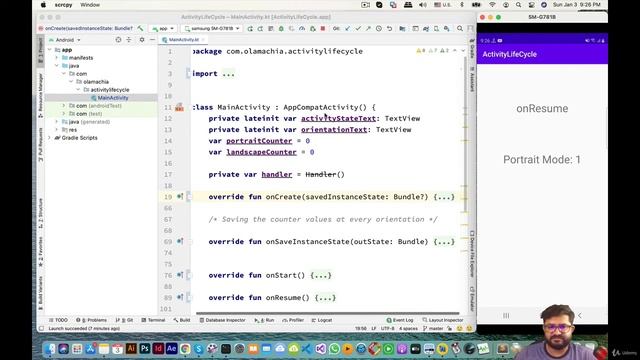Tap the recents button on the phone screen
This screenshot has height=360, width=640.
coord(506,316)
